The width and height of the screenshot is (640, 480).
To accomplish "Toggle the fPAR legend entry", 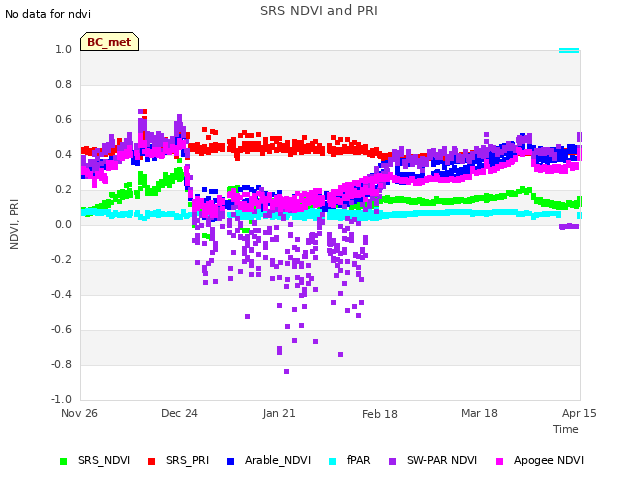I will [350, 460].
